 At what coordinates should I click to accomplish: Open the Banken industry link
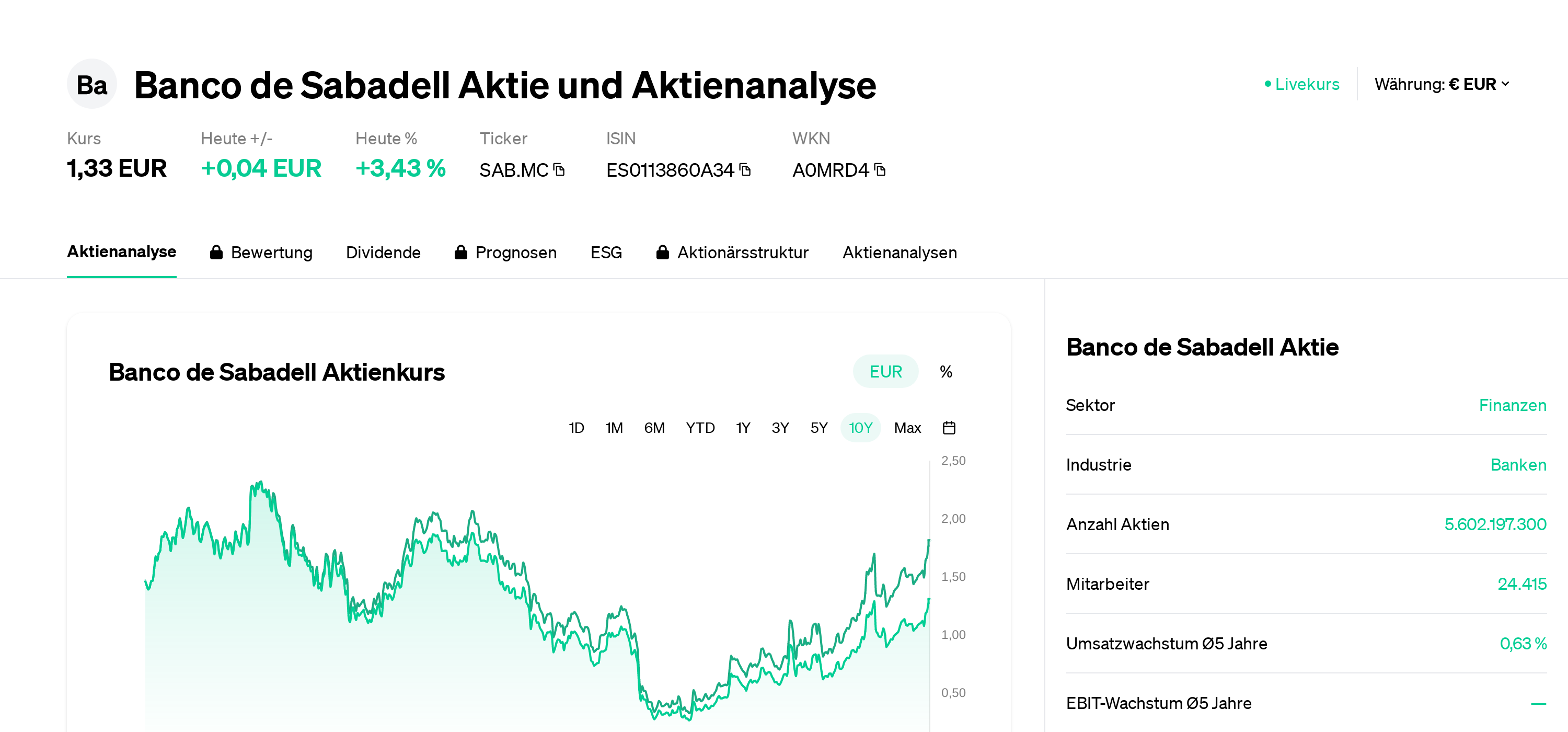click(1518, 465)
